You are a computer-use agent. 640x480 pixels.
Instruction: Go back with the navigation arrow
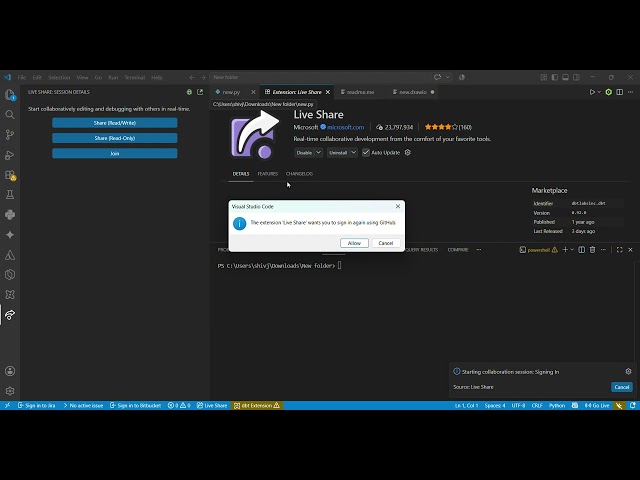(192, 77)
